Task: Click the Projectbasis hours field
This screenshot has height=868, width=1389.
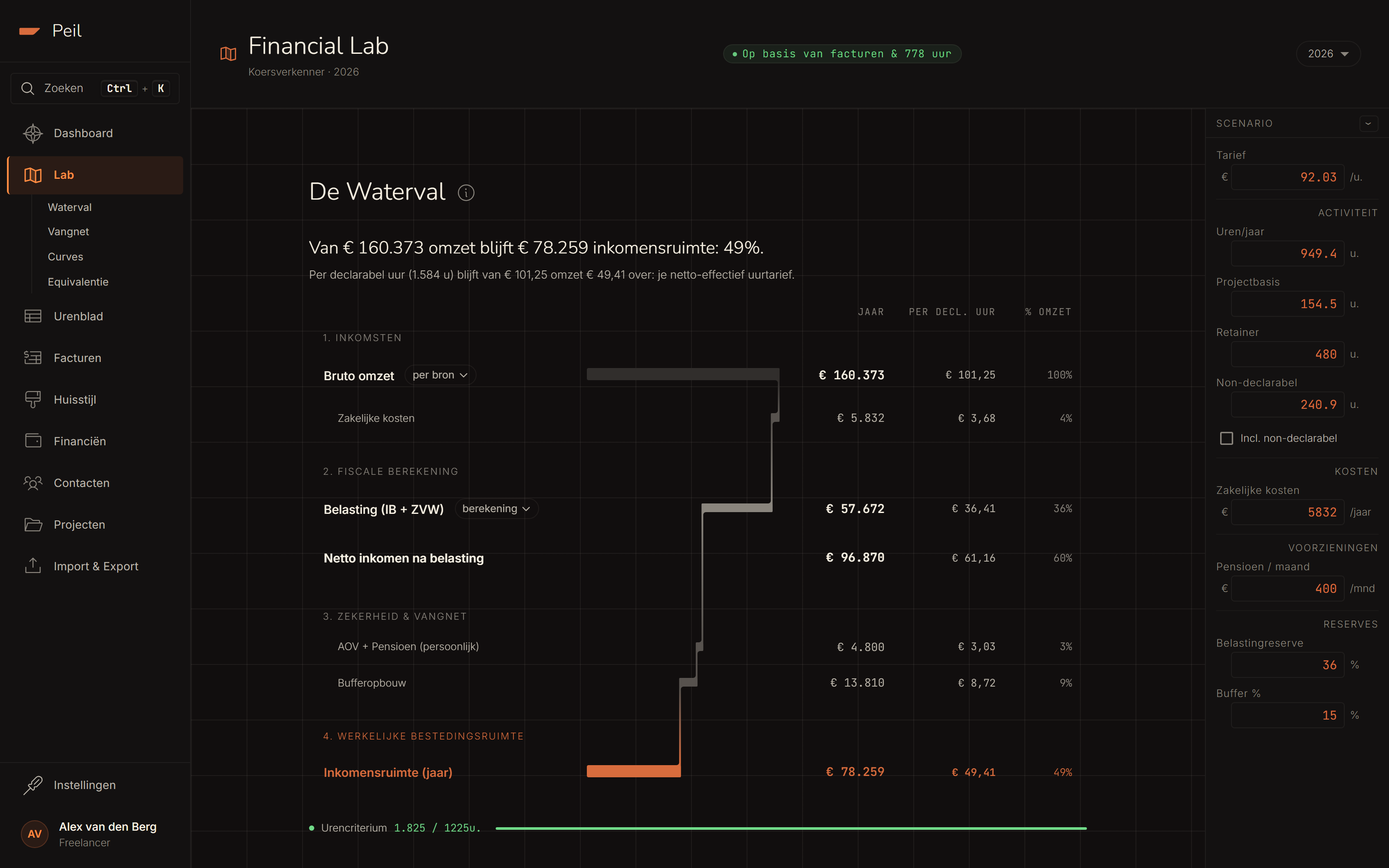Action: [x=1287, y=304]
